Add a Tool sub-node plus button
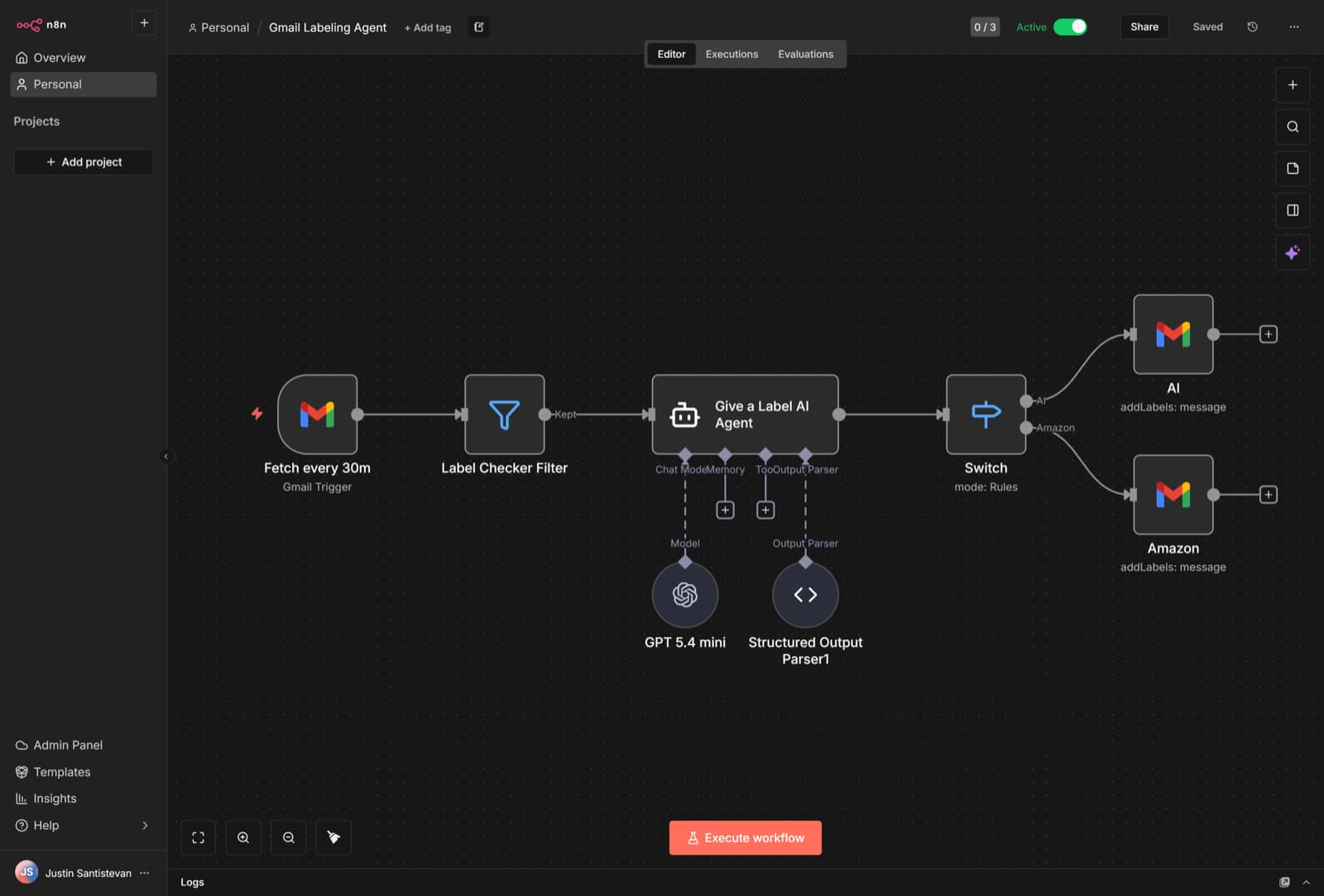The height and width of the screenshot is (896, 1324). (765, 510)
